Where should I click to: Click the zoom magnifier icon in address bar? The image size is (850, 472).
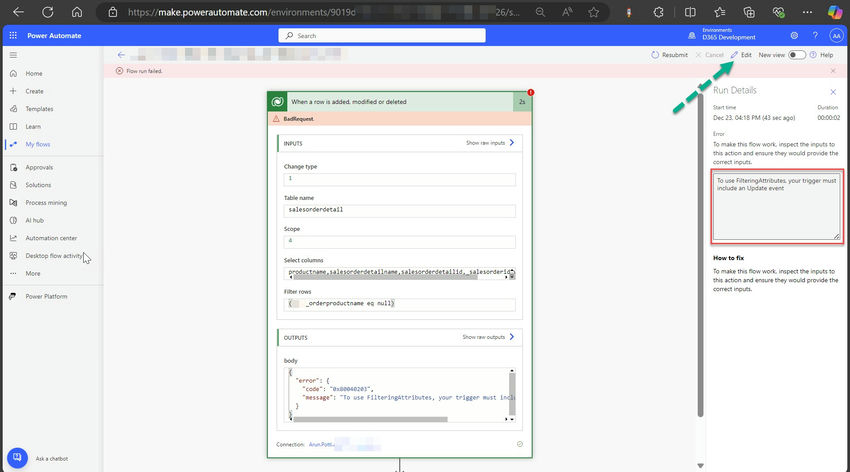pyautogui.click(x=540, y=12)
